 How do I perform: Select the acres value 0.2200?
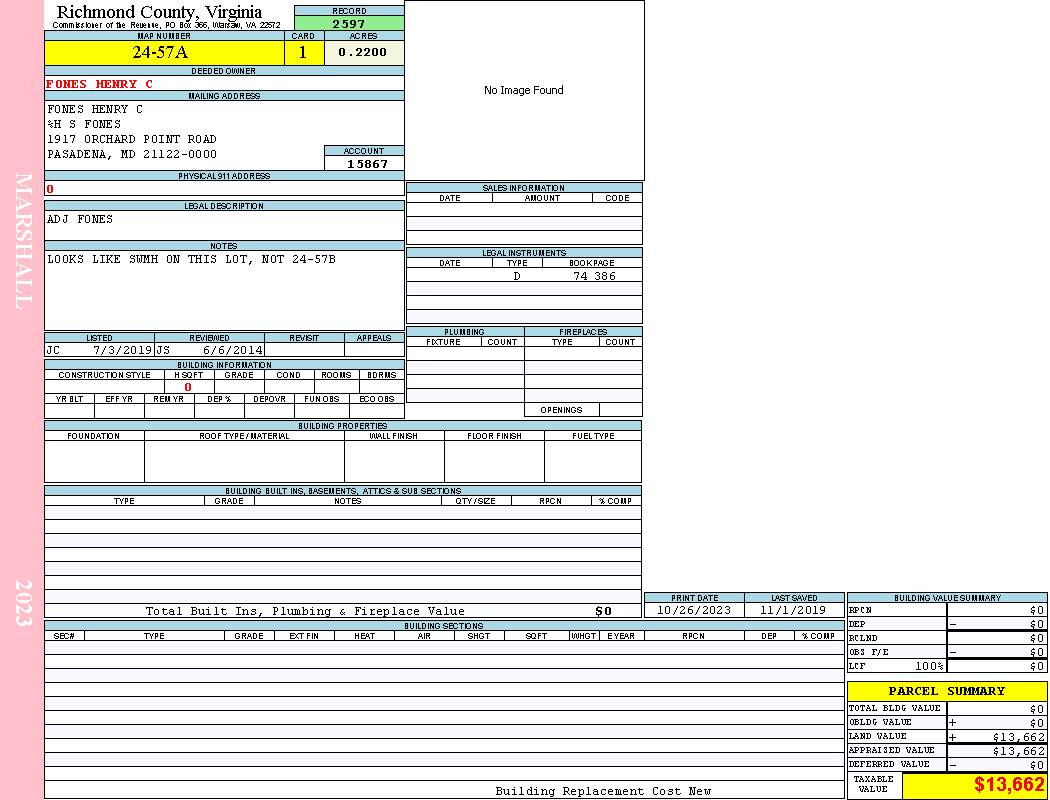(363, 53)
